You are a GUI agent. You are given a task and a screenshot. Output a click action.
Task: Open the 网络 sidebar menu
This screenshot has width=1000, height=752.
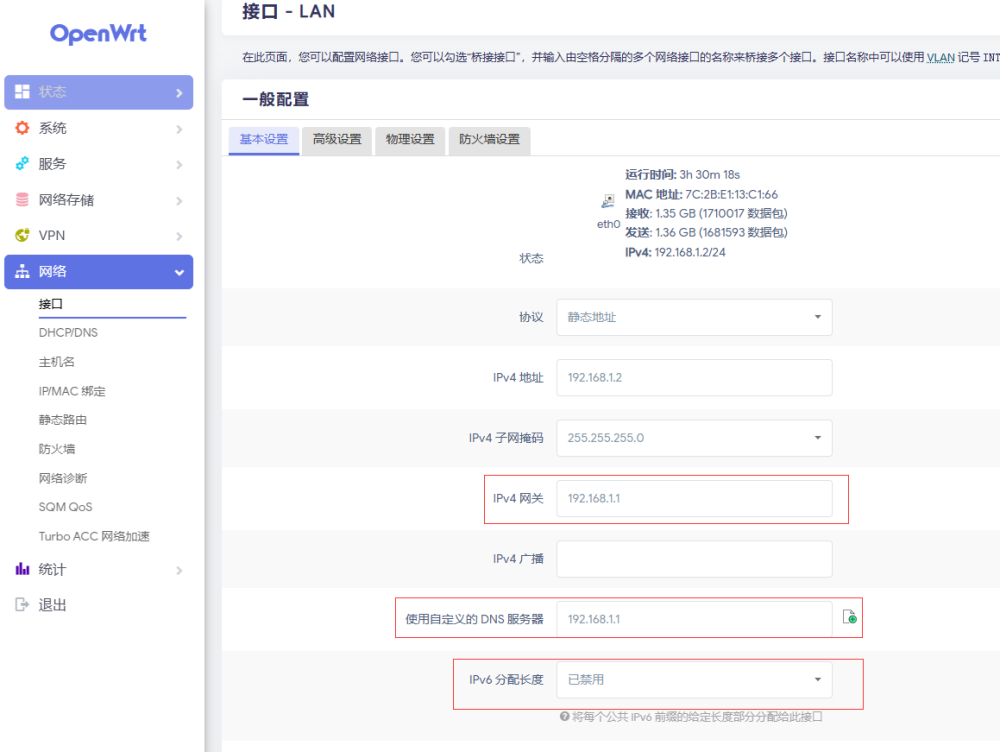pos(99,272)
